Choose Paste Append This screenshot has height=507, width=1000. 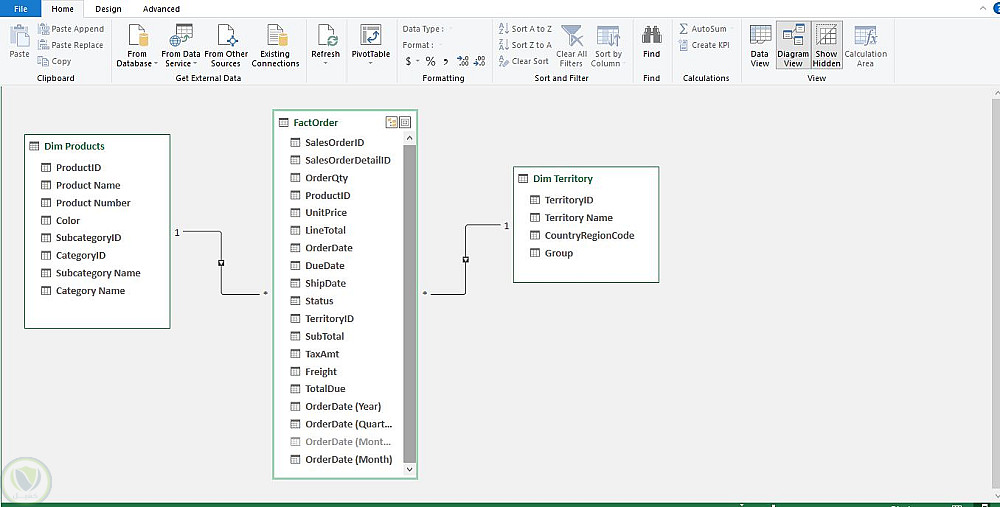tap(71, 29)
